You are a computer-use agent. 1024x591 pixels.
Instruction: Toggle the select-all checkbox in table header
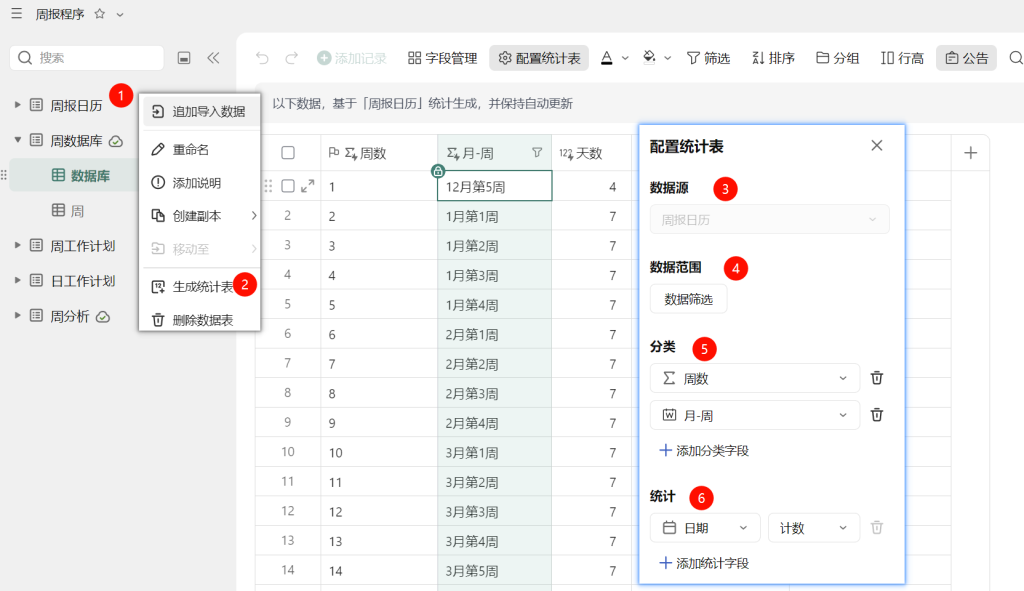coord(288,153)
